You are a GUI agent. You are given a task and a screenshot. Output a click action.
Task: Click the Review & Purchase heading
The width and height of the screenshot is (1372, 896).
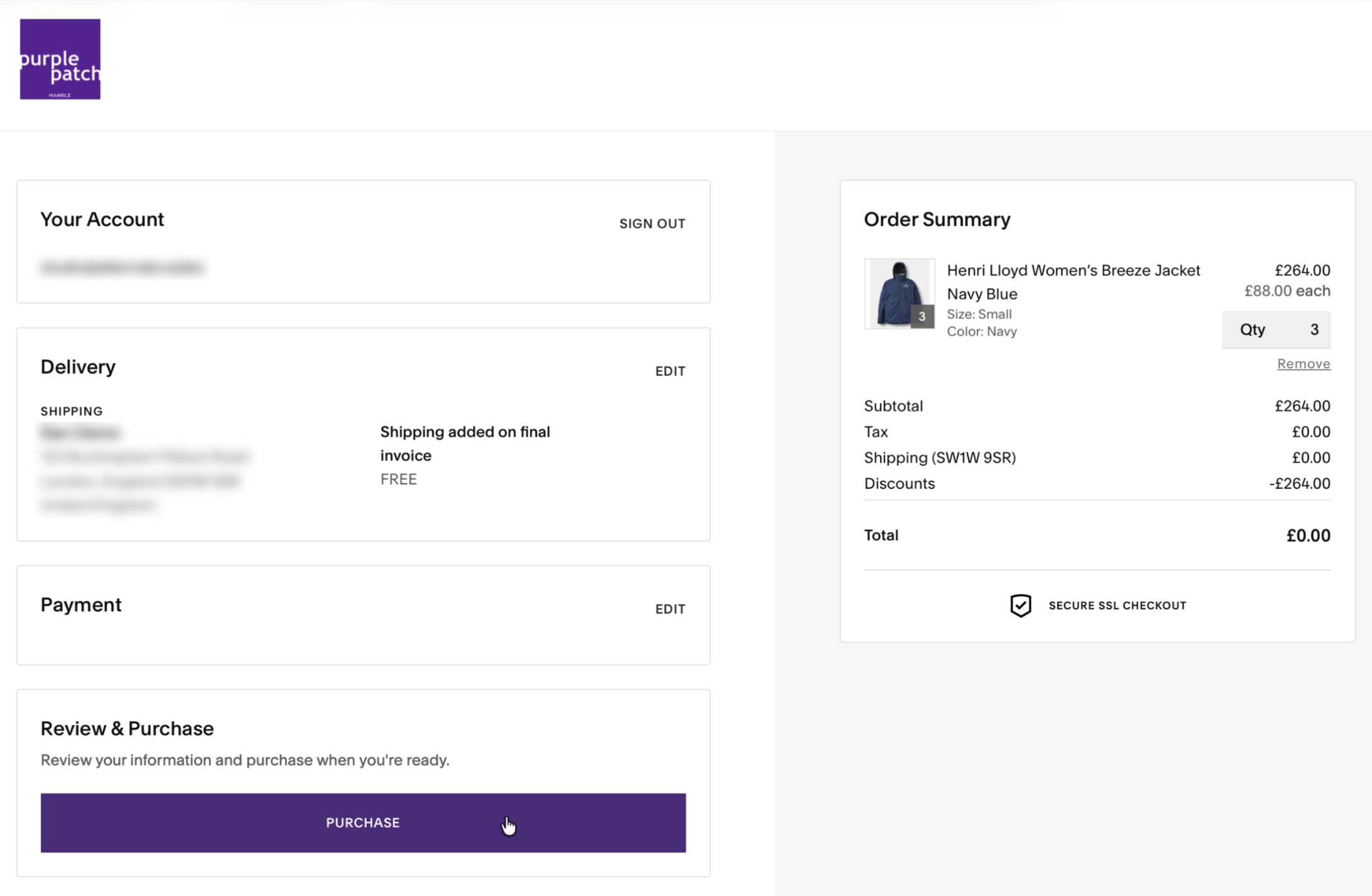point(127,728)
